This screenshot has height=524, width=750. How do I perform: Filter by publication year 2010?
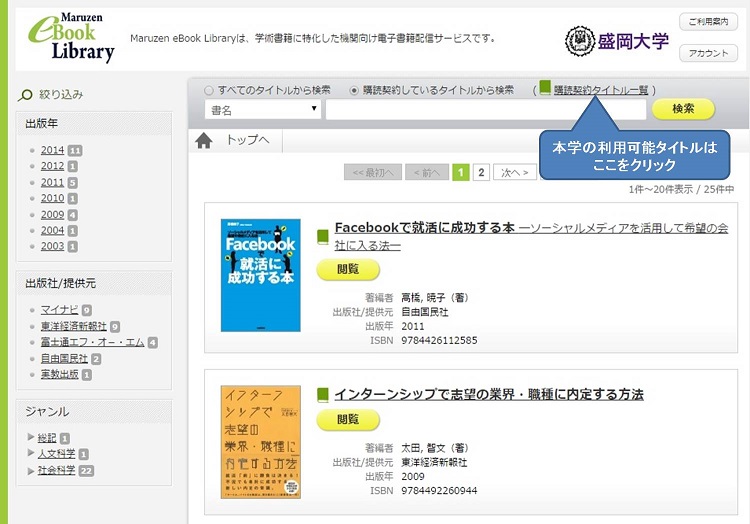tap(52, 198)
